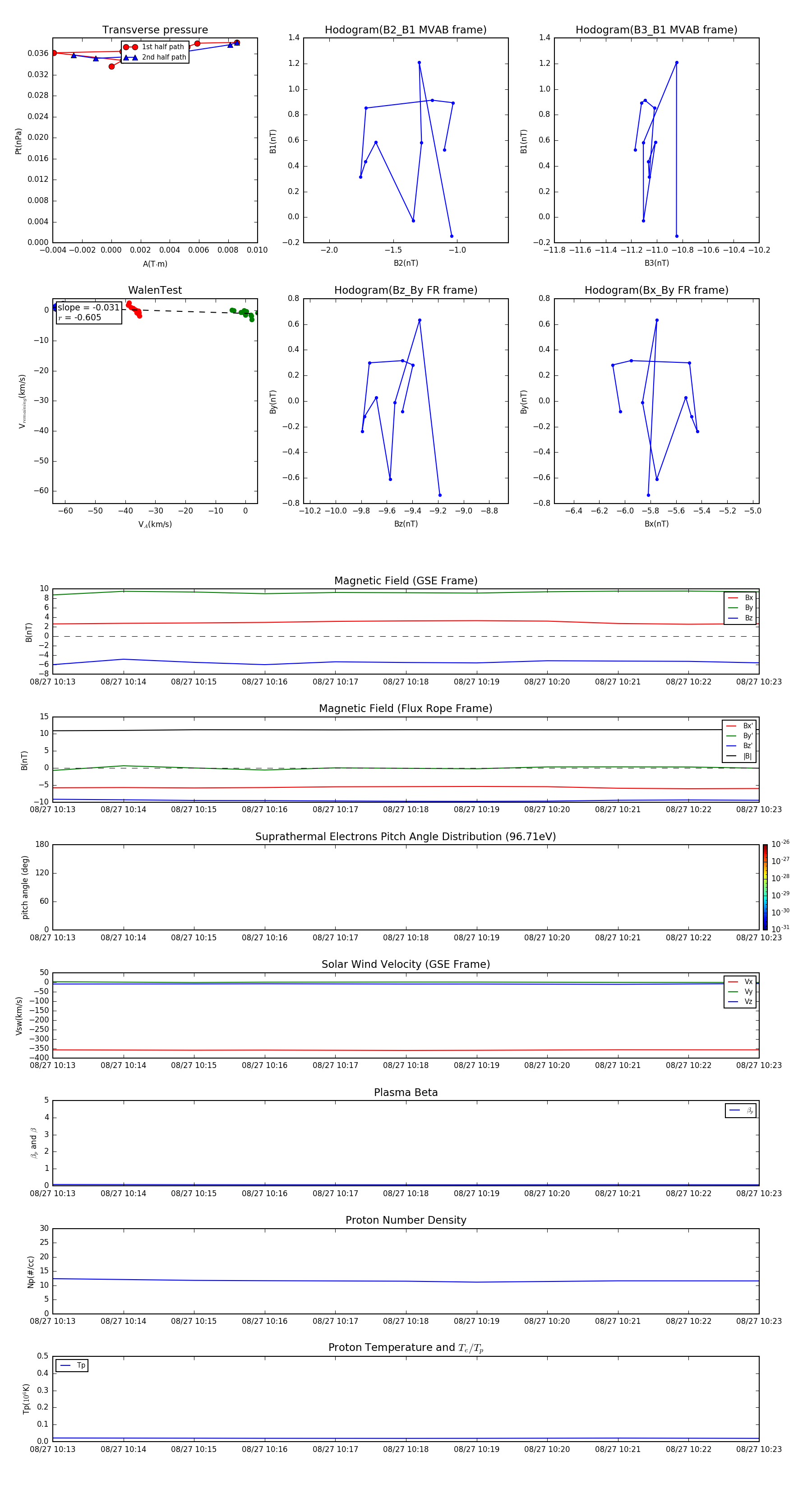Click the red Vx line in velocity plot

406,1050
